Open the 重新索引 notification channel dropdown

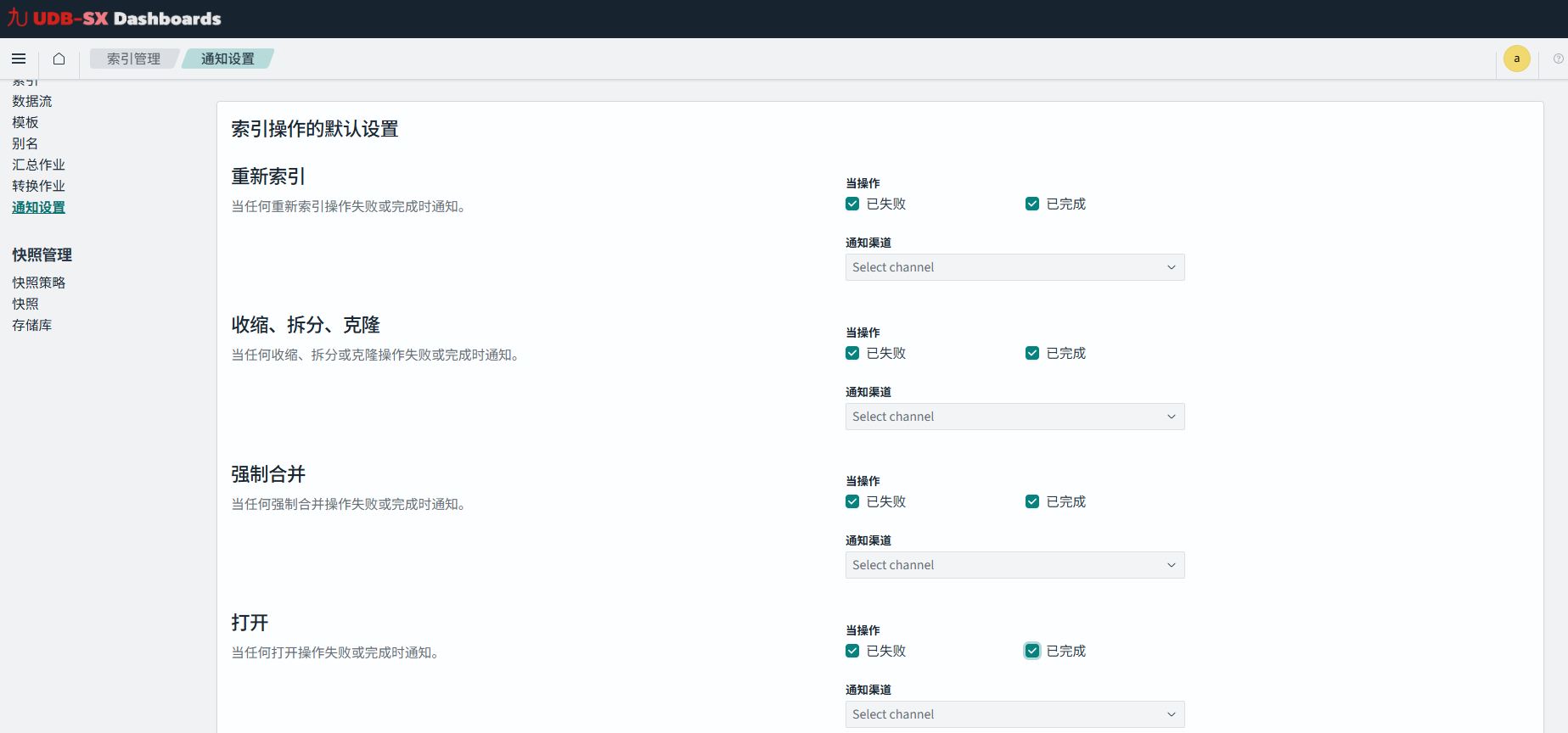tap(1014, 267)
